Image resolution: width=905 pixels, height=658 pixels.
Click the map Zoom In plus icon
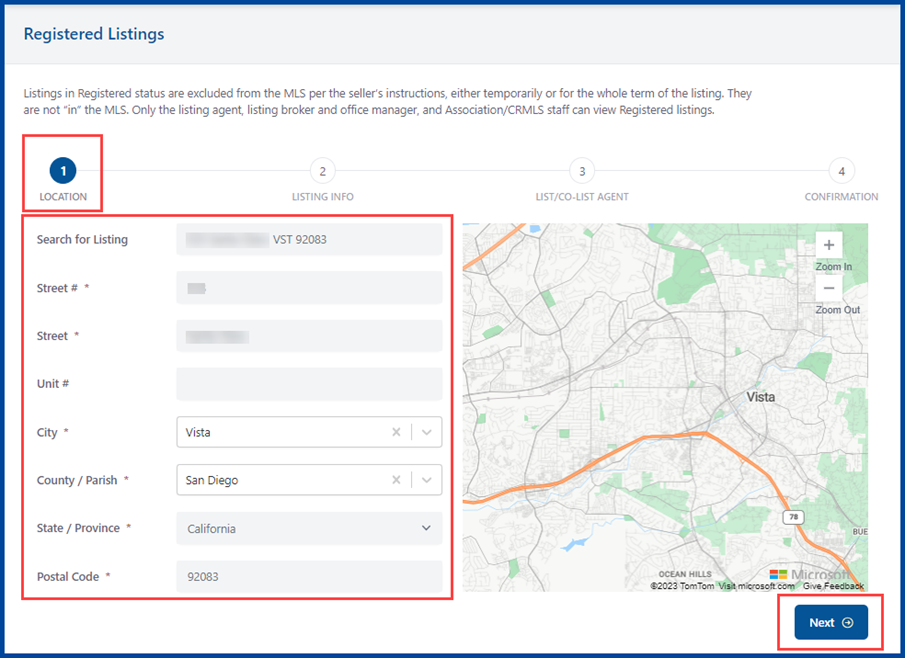[x=828, y=245]
